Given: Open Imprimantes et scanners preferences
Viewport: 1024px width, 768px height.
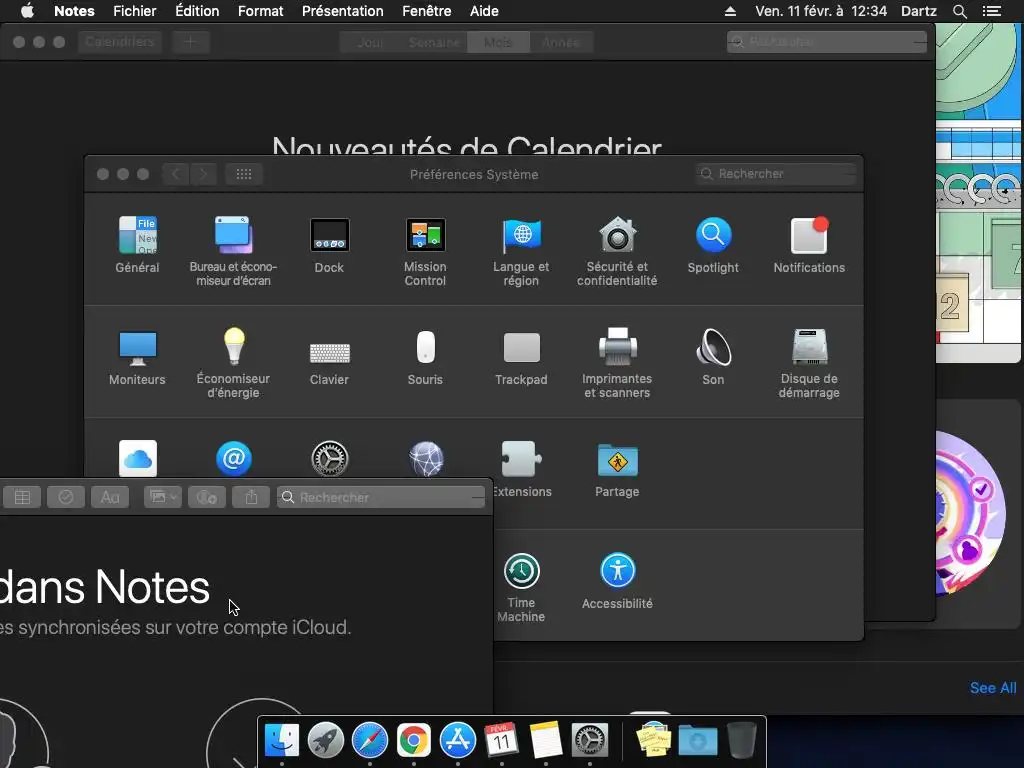Looking at the screenshot, I should coord(617,363).
